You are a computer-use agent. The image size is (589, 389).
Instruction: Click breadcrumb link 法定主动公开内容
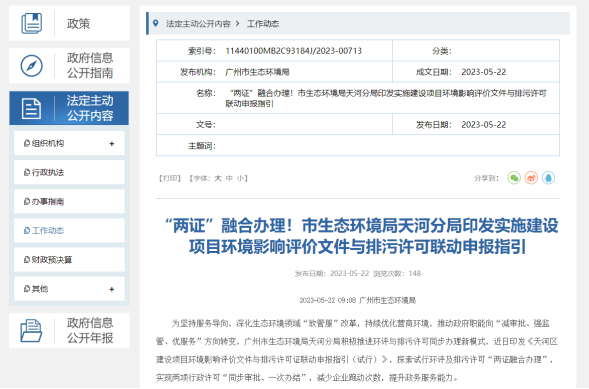[198, 24]
